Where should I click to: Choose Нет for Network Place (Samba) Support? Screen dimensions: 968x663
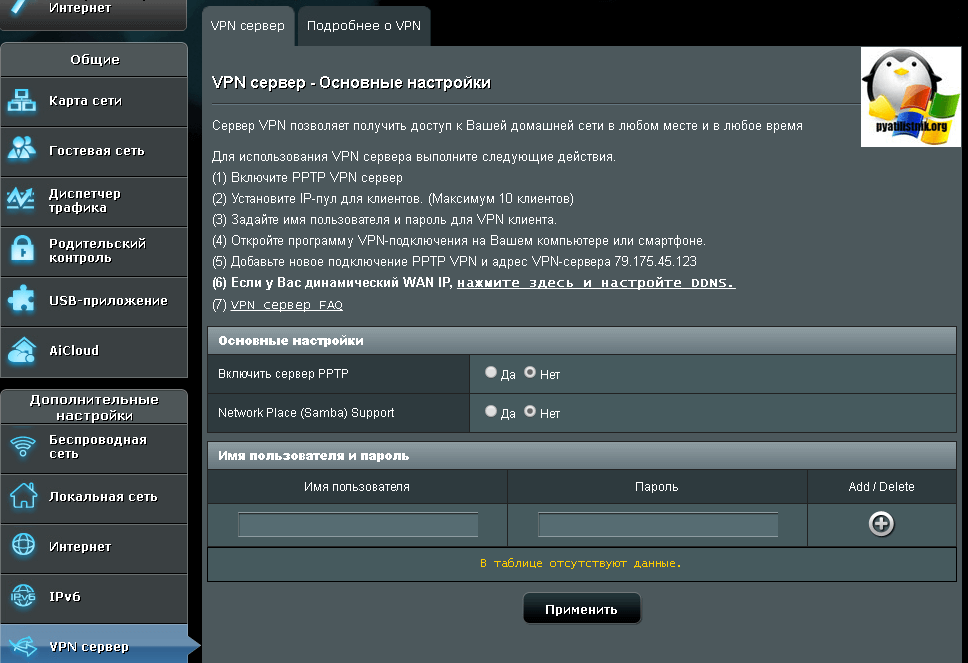530,411
